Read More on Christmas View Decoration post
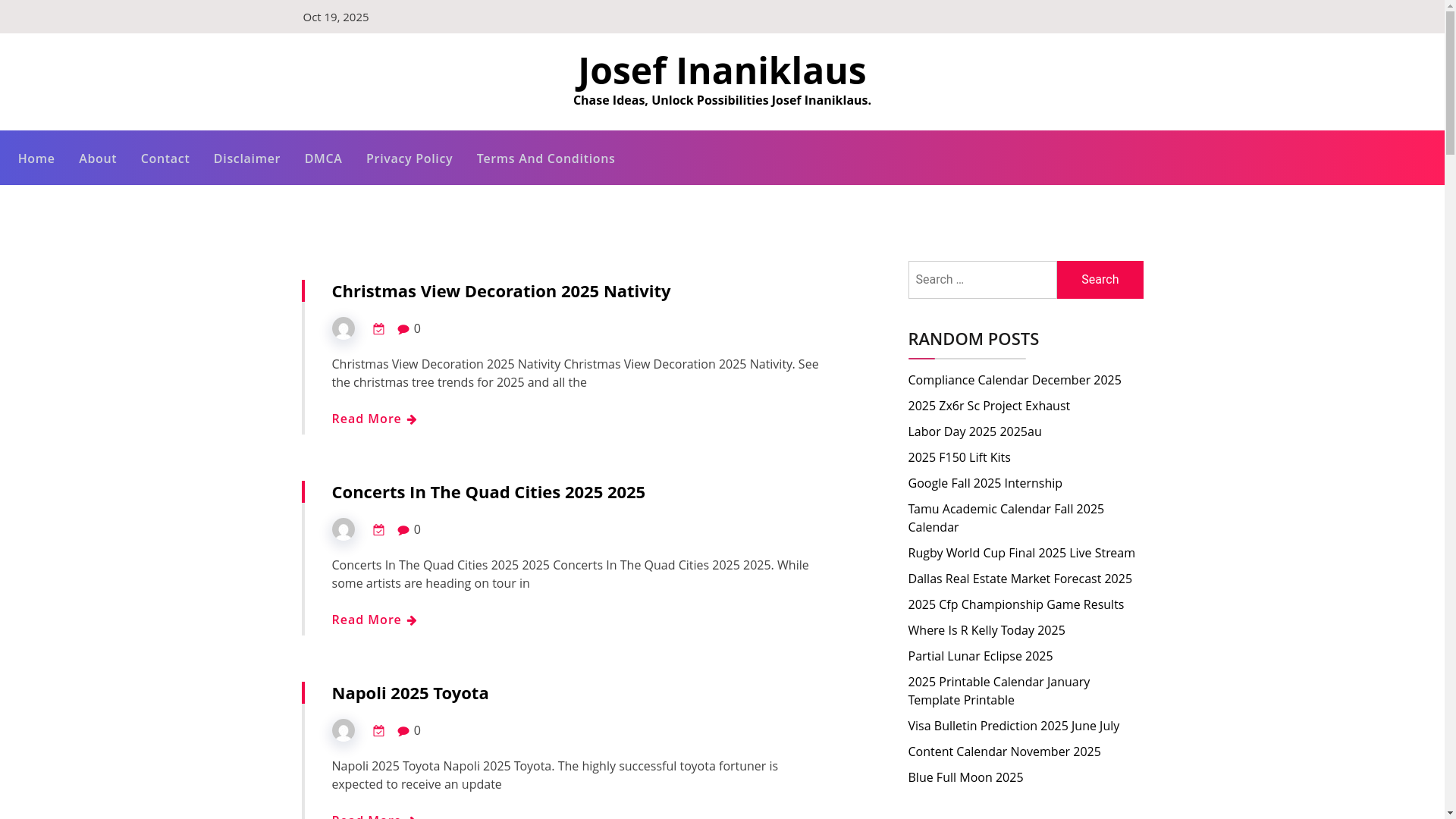 point(374,419)
